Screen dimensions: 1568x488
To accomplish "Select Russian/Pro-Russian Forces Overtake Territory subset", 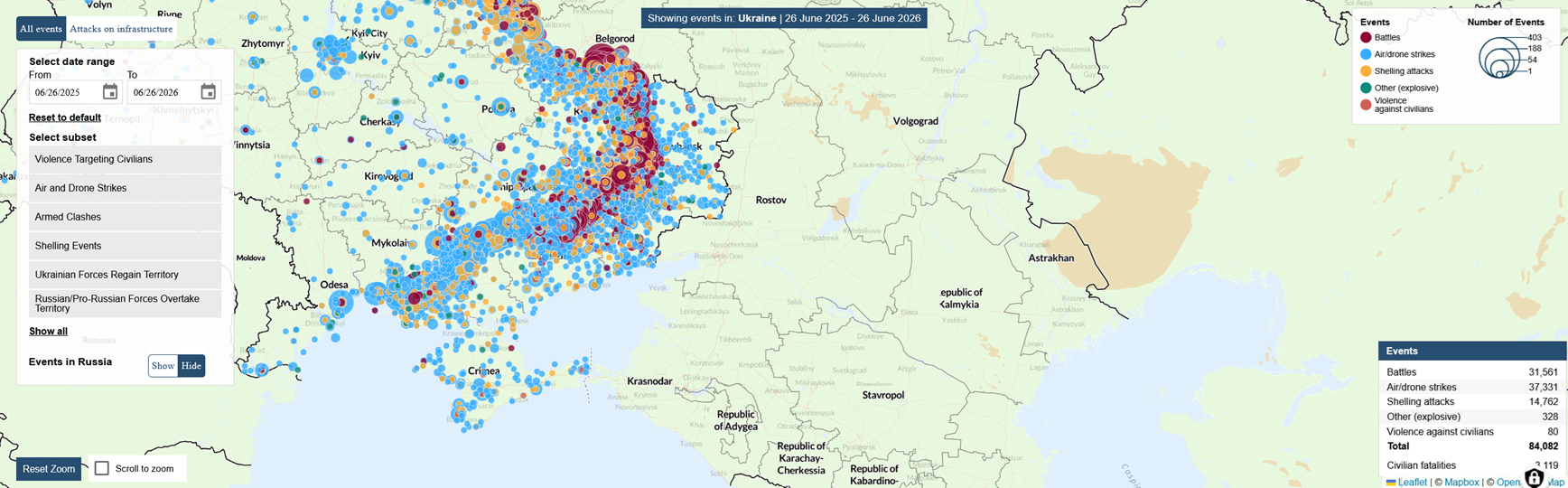I will coord(125,304).
